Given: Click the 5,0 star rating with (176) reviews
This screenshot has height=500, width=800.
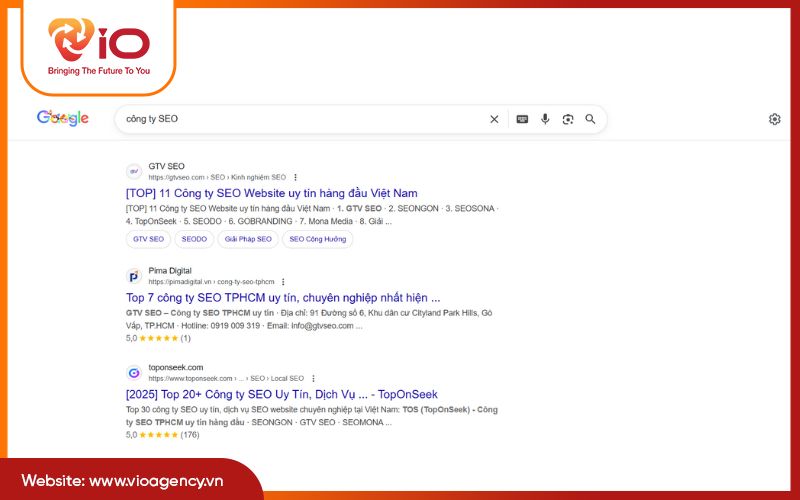Looking at the screenshot, I should tap(162, 435).
